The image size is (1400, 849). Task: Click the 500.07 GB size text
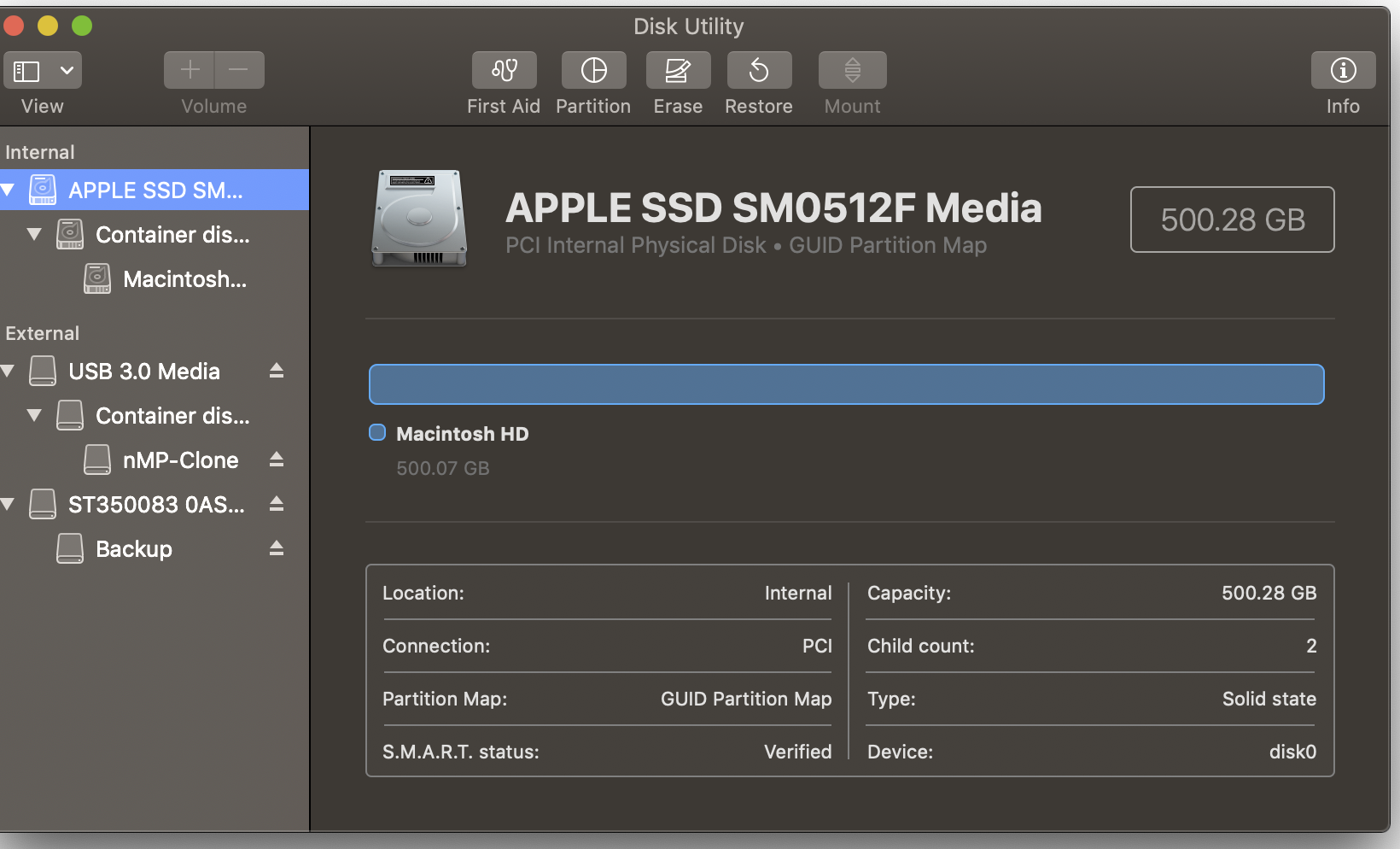(x=443, y=468)
